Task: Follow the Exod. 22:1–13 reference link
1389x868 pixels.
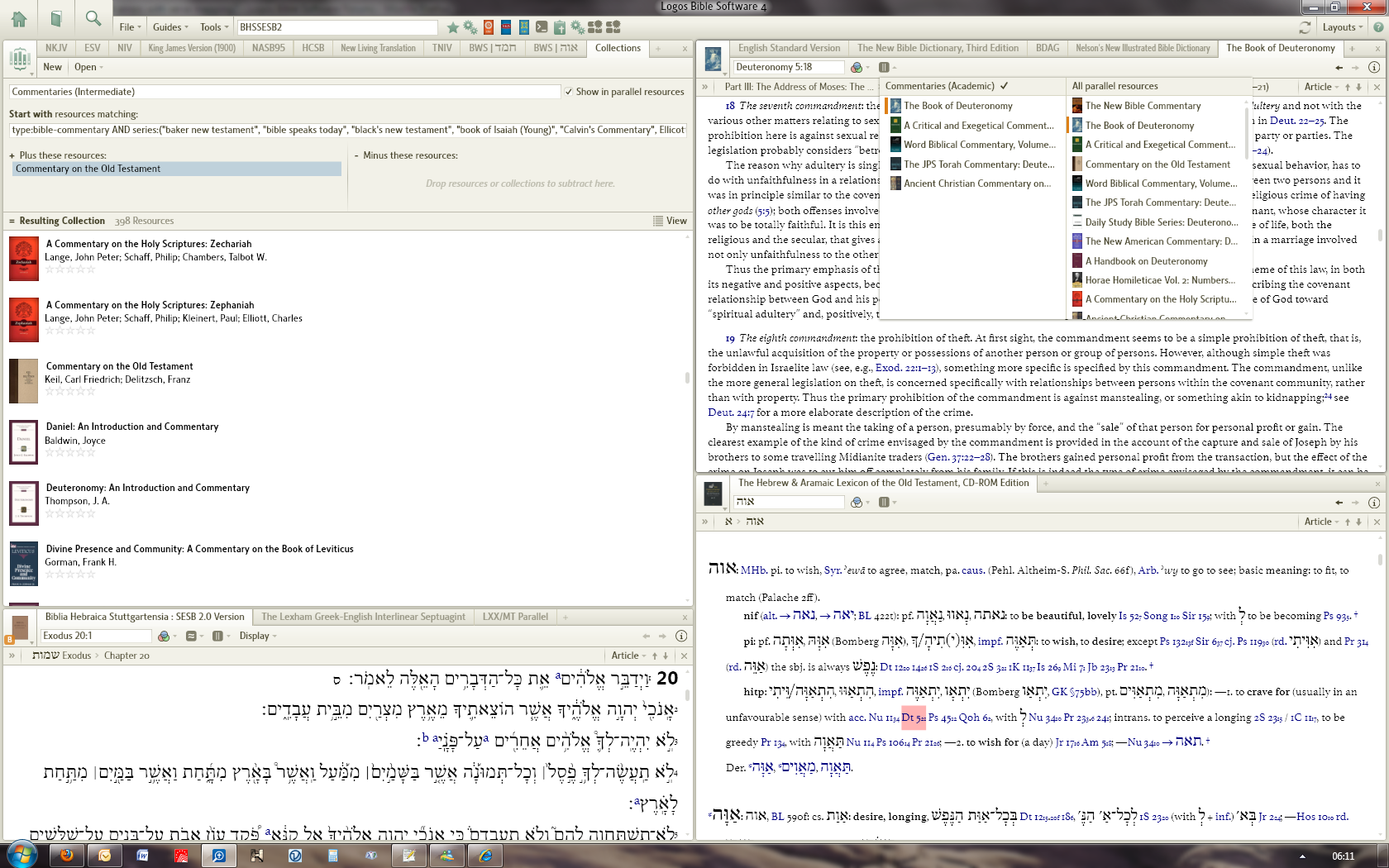Action: pyautogui.click(x=906, y=368)
